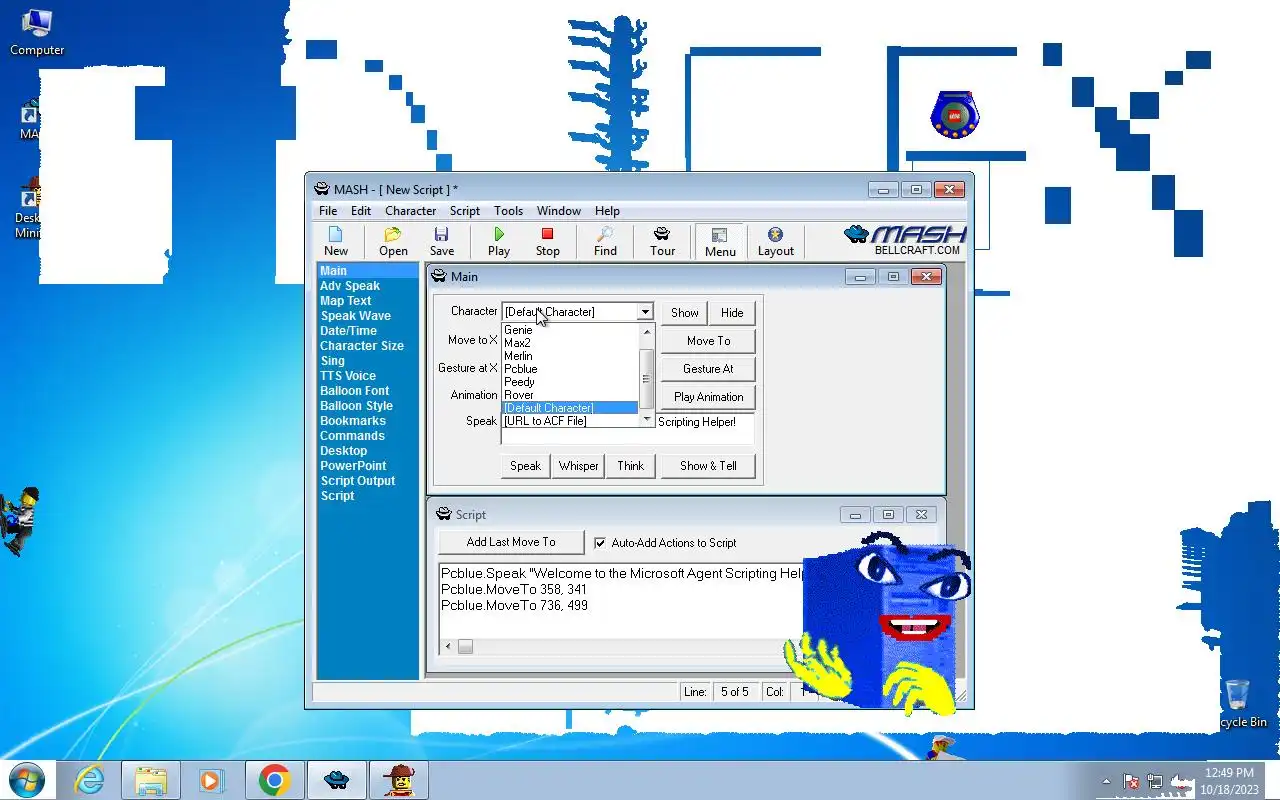This screenshot has height=800, width=1280.
Task: Click the Show button
Action: (x=685, y=313)
